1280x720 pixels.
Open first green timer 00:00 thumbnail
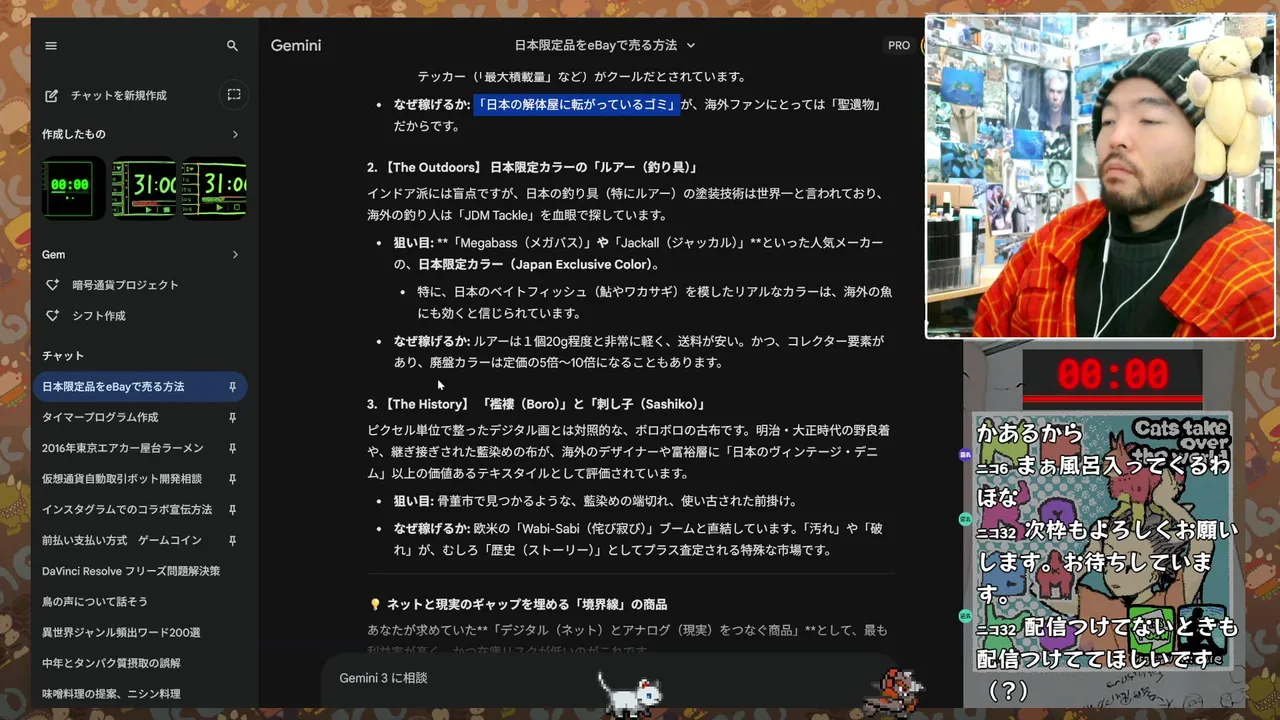pyautogui.click(x=73, y=187)
